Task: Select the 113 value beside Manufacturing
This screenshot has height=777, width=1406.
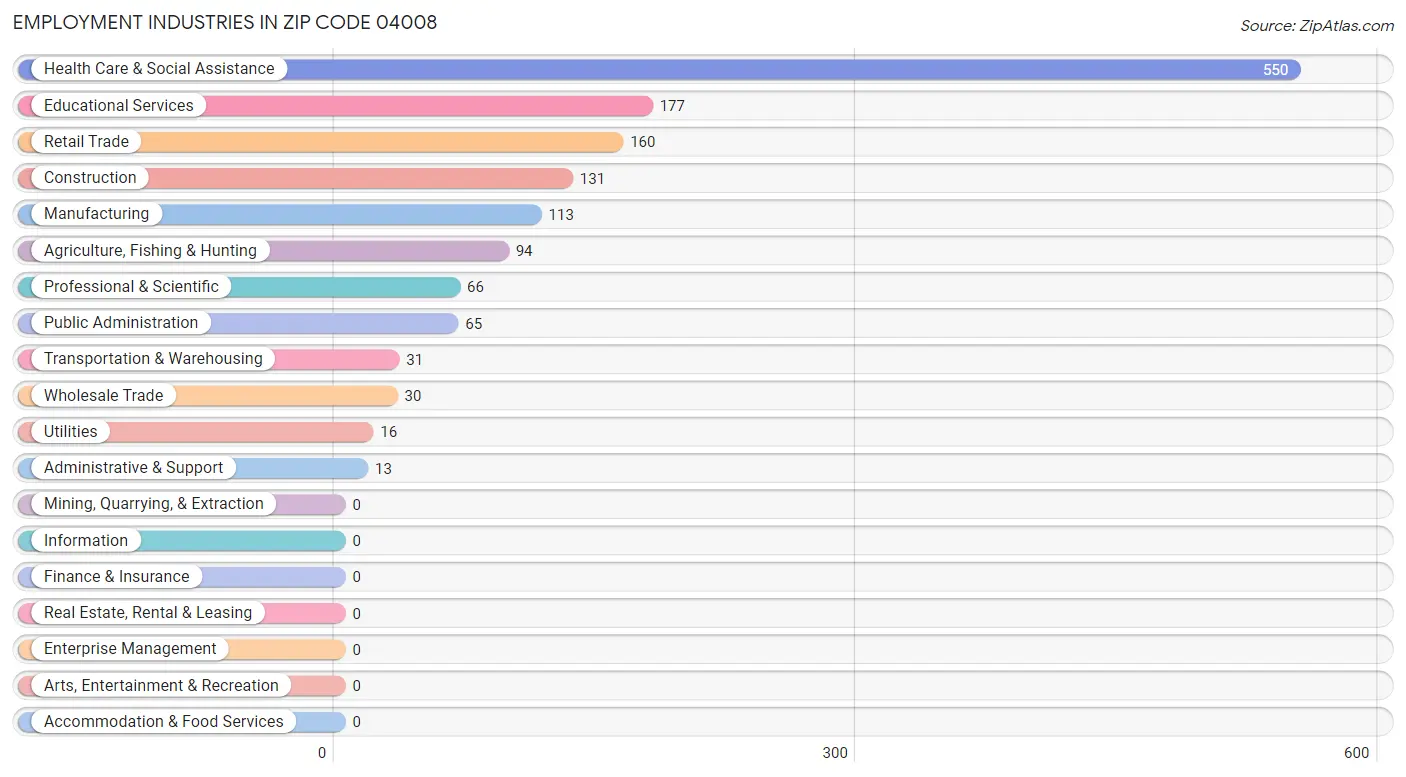Action: (x=561, y=215)
